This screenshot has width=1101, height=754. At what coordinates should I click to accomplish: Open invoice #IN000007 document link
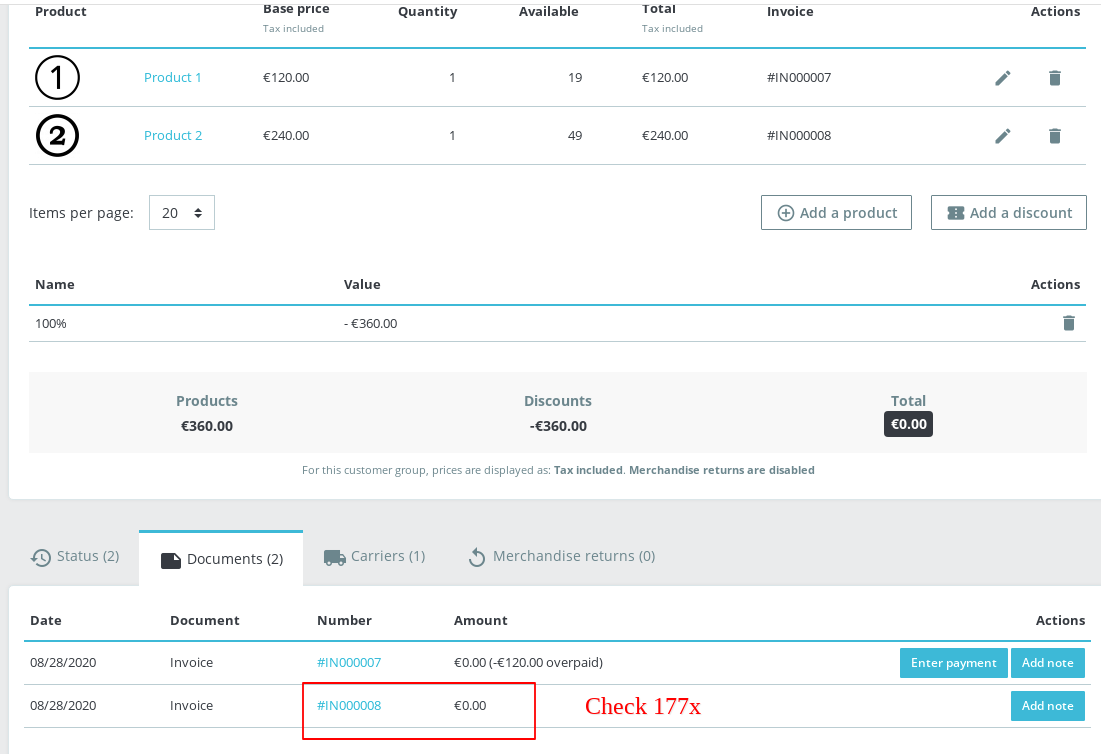pos(349,662)
